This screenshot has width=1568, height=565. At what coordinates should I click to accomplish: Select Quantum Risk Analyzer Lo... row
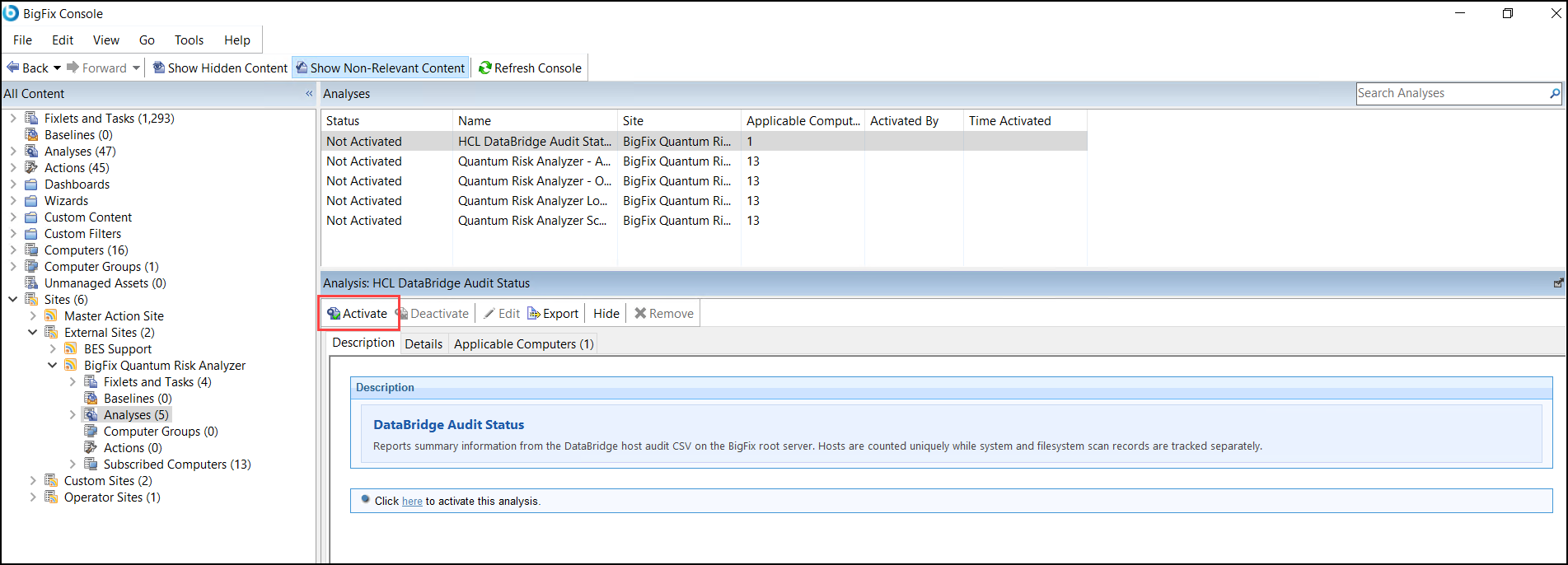704,200
